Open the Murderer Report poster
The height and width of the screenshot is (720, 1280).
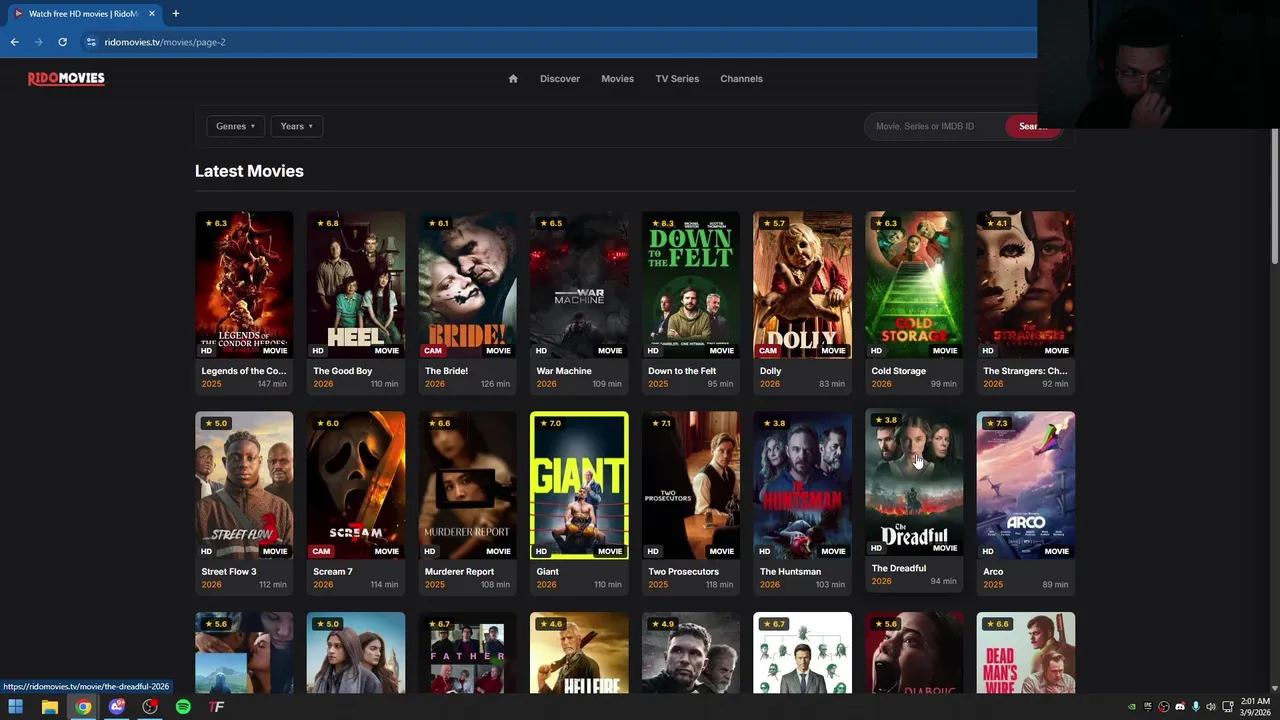pos(468,485)
